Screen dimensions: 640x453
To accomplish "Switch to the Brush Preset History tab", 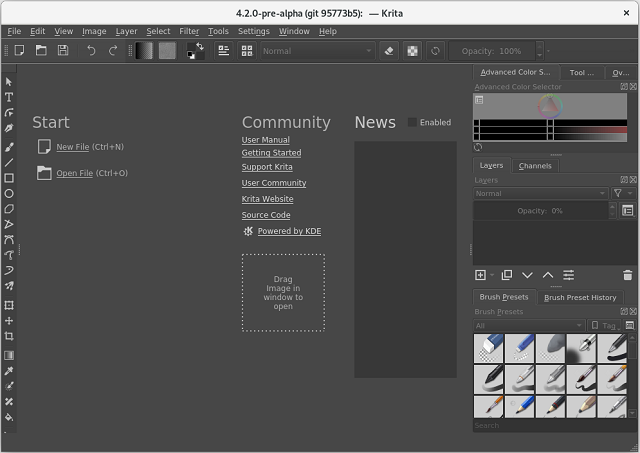I will [580, 298].
